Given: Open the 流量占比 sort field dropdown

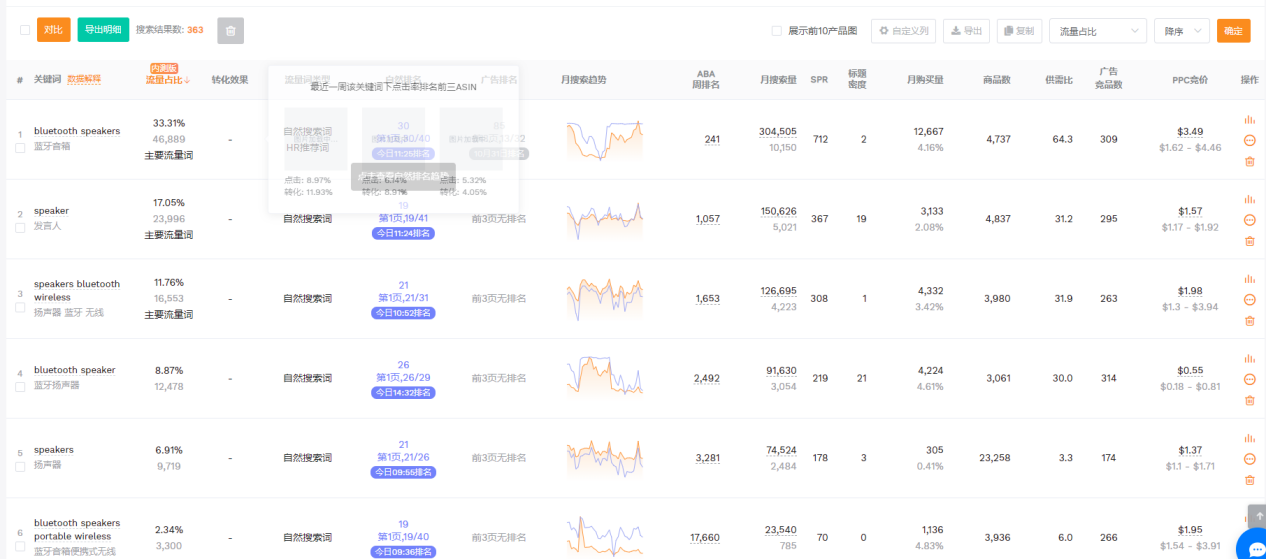Looking at the screenshot, I should [x=1099, y=31].
